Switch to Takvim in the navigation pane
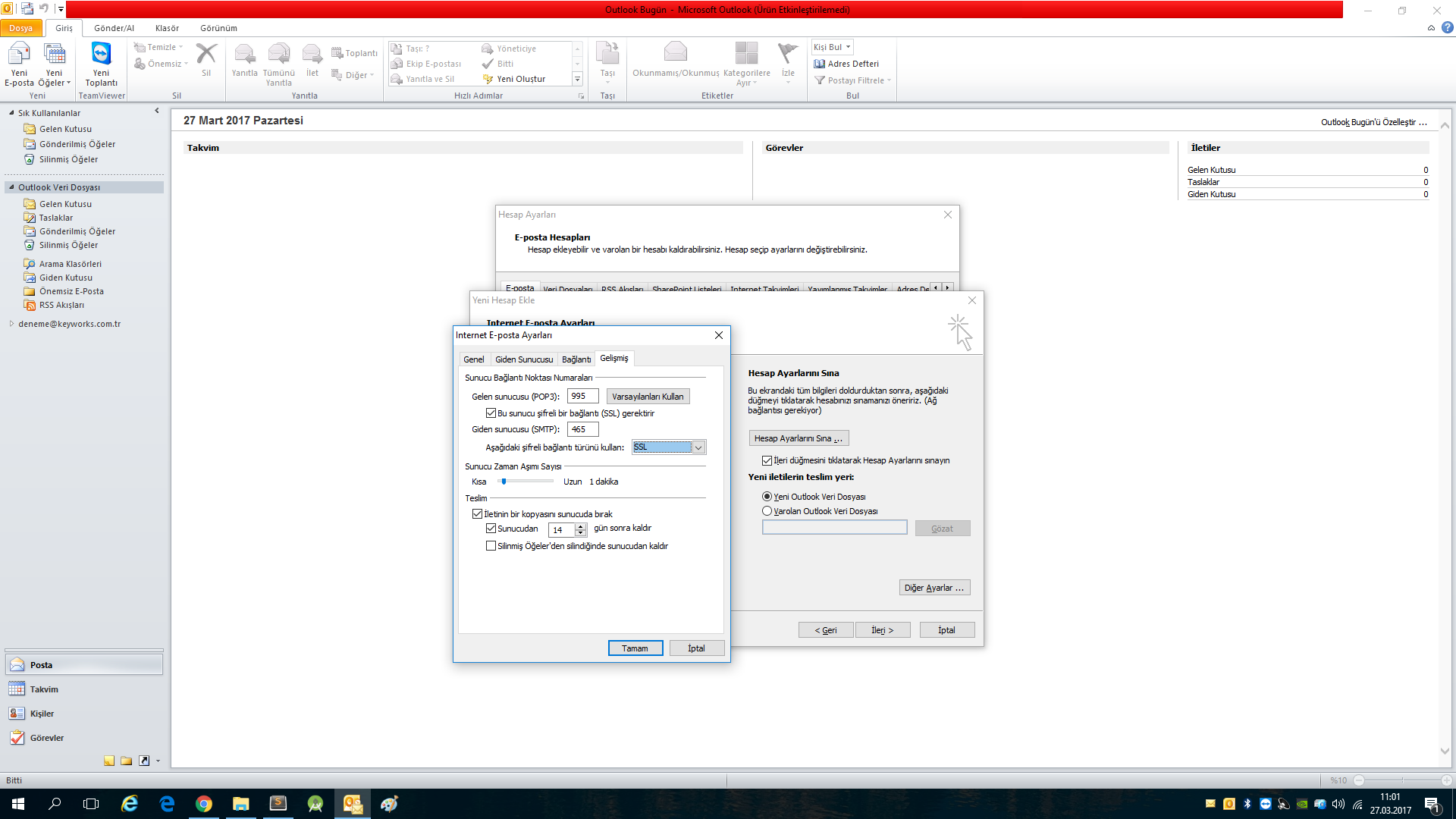Image resolution: width=1456 pixels, height=819 pixels. 84,689
